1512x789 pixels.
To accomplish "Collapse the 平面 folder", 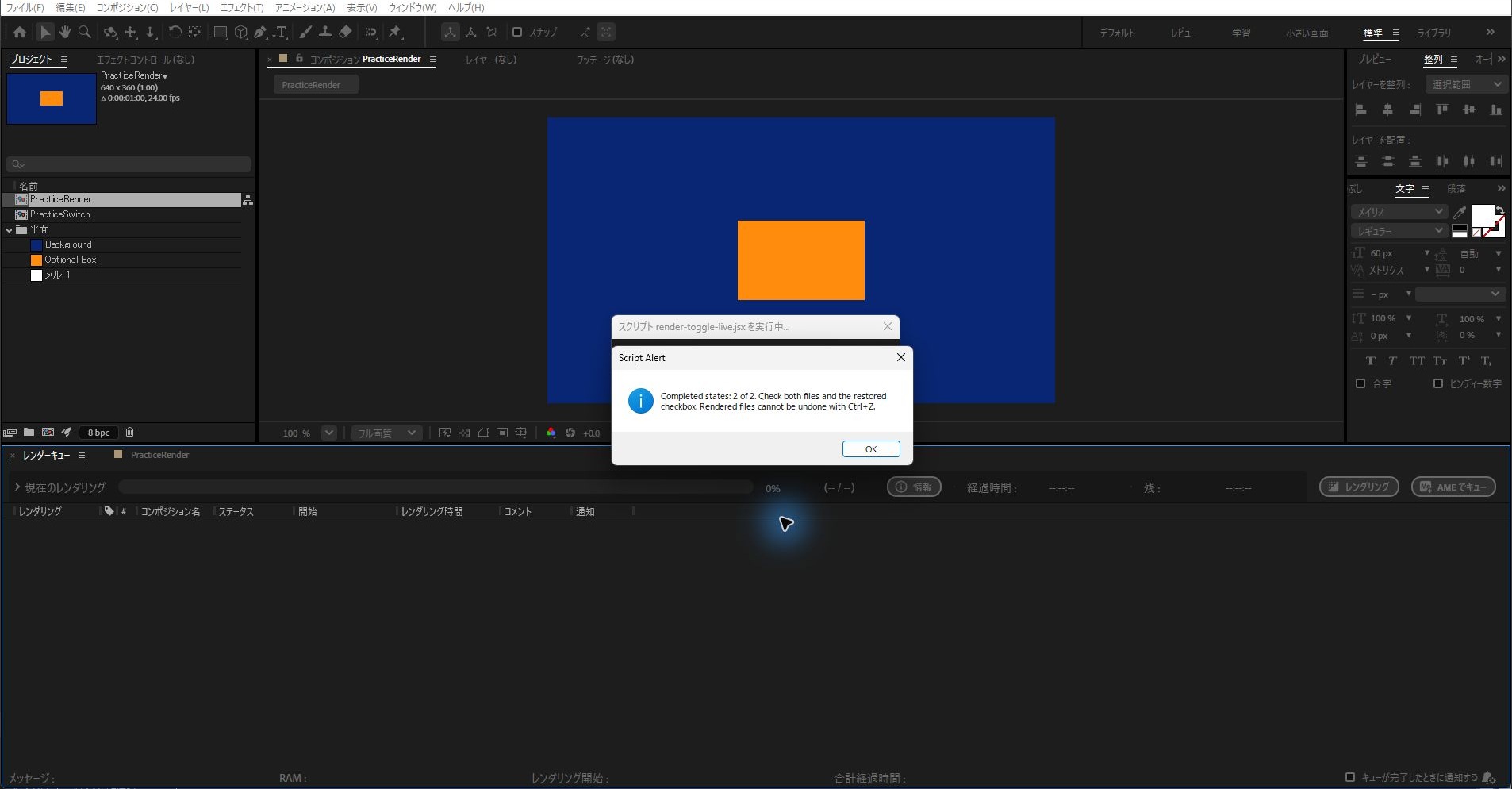I will (x=10, y=230).
